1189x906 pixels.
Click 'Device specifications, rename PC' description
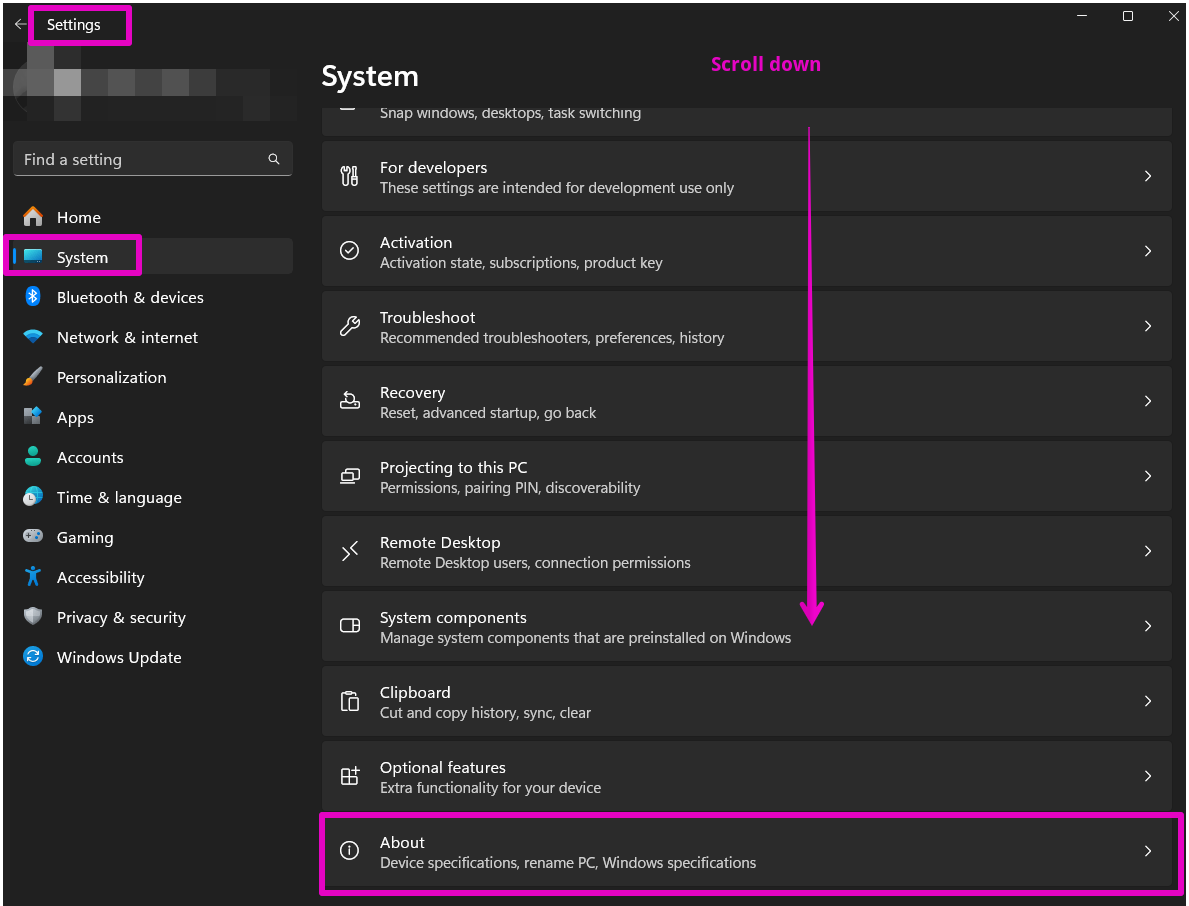pos(568,863)
